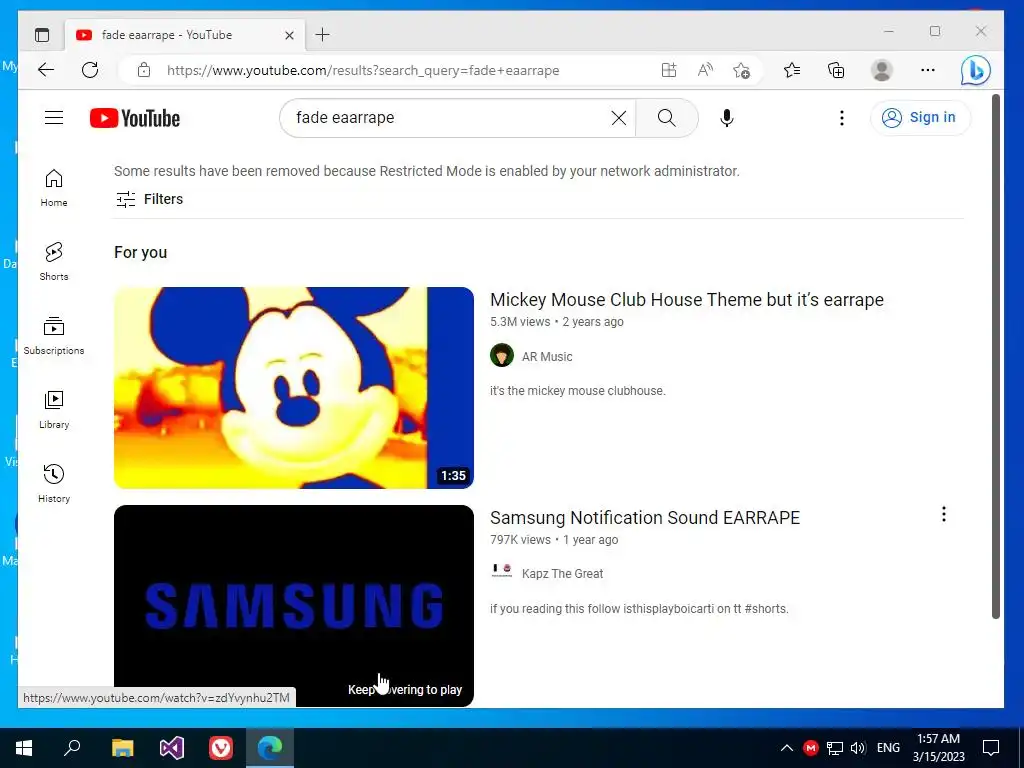The image size is (1024, 768).
Task: Open the network icon in the tray
Action: pos(835,748)
